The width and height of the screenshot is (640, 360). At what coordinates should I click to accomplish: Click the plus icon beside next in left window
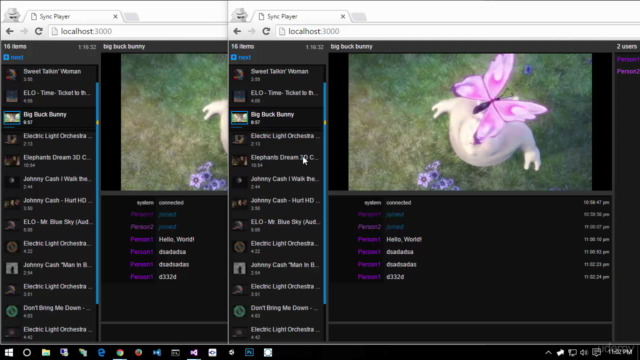tap(6, 57)
